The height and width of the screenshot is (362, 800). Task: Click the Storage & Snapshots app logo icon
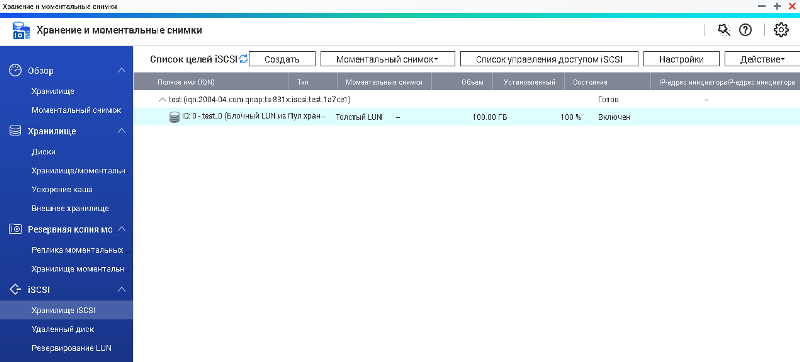pos(21,31)
